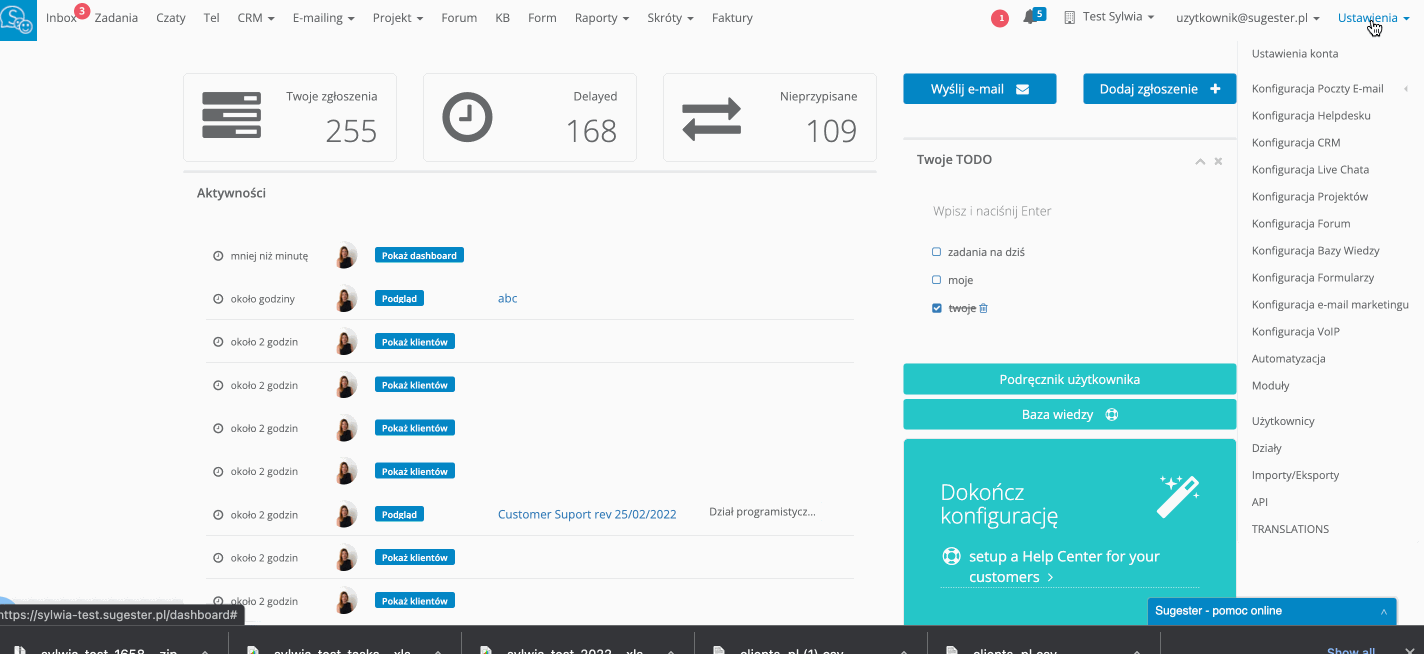
Task: Select Konfiguracja Bazy Wiedzy
Action: [x=1316, y=251]
